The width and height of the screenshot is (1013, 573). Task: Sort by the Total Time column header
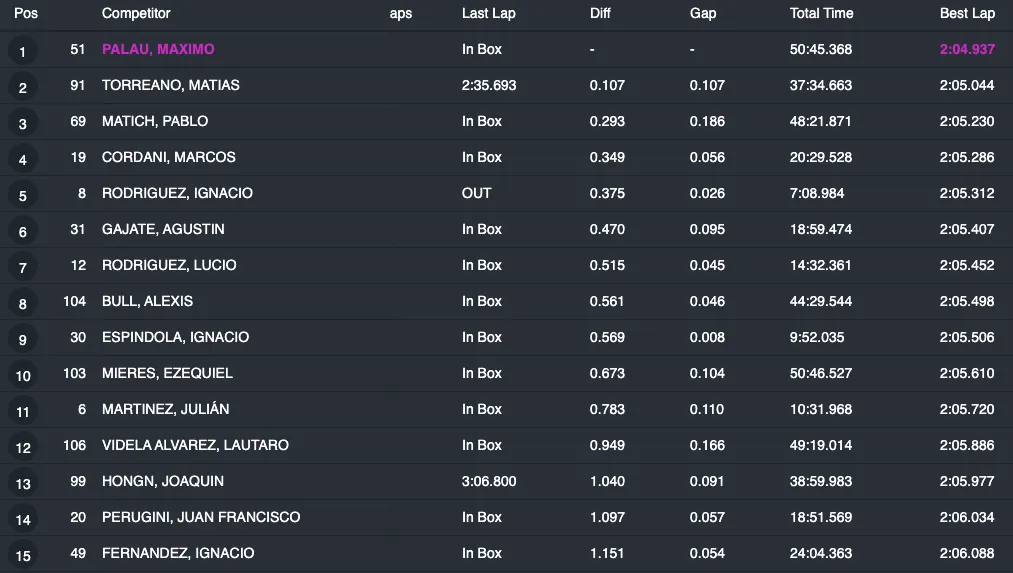click(820, 14)
